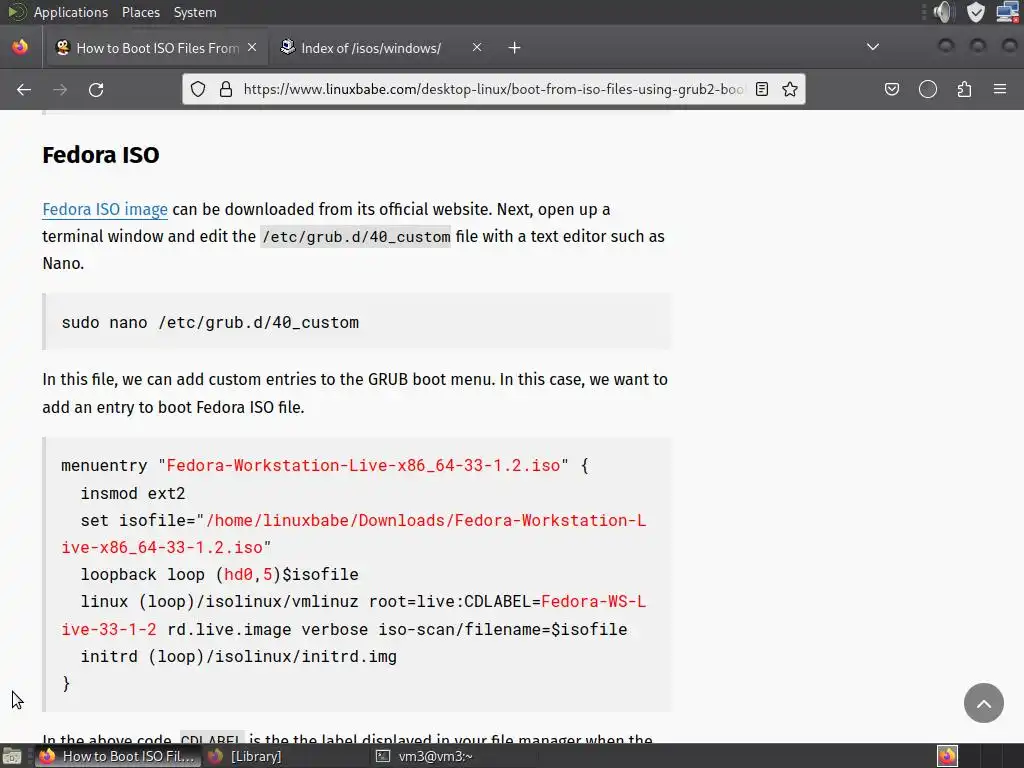This screenshot has height=768, width=1024.
Task: Click the linux (loop)/isolinux/vmlinuz line
Action: [x=353, y=615]
